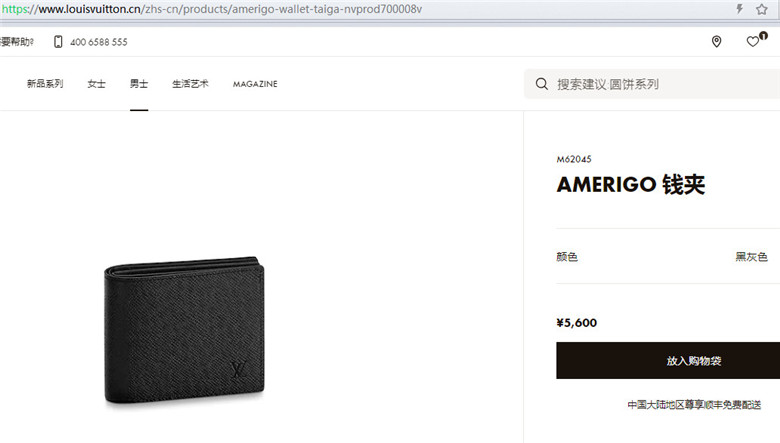
Task: Open the 生活艺术 menu
Action: [190, 84]
